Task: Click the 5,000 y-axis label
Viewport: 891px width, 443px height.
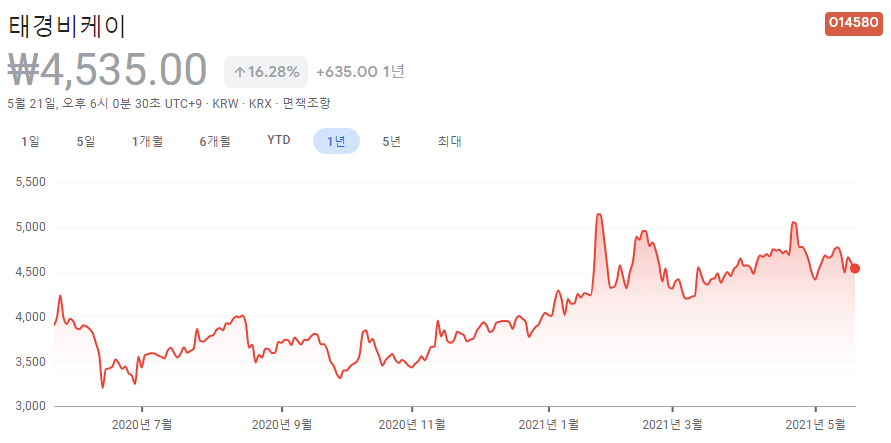Action: tap(32, 227)
